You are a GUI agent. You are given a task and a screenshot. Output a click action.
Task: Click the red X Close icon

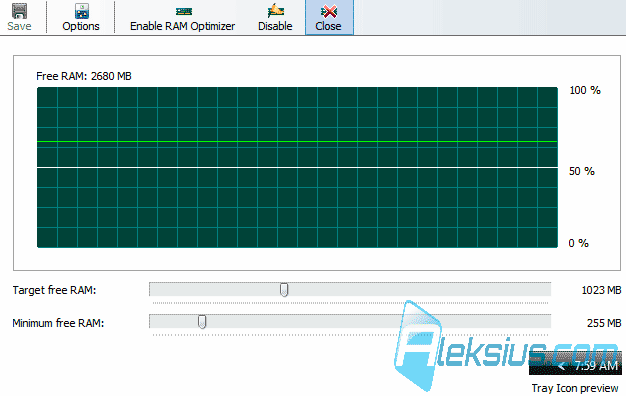[x=329, y=11]
